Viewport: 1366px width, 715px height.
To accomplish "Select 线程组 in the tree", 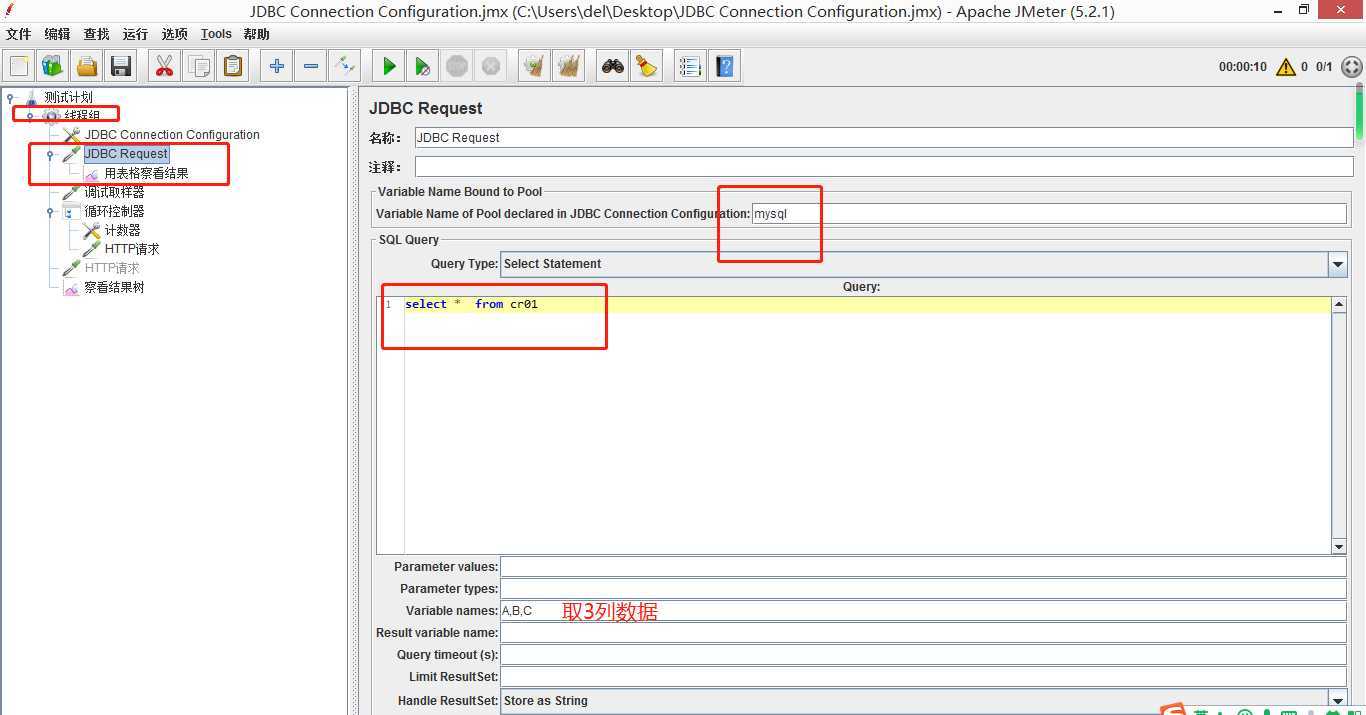I will (82, 116).
